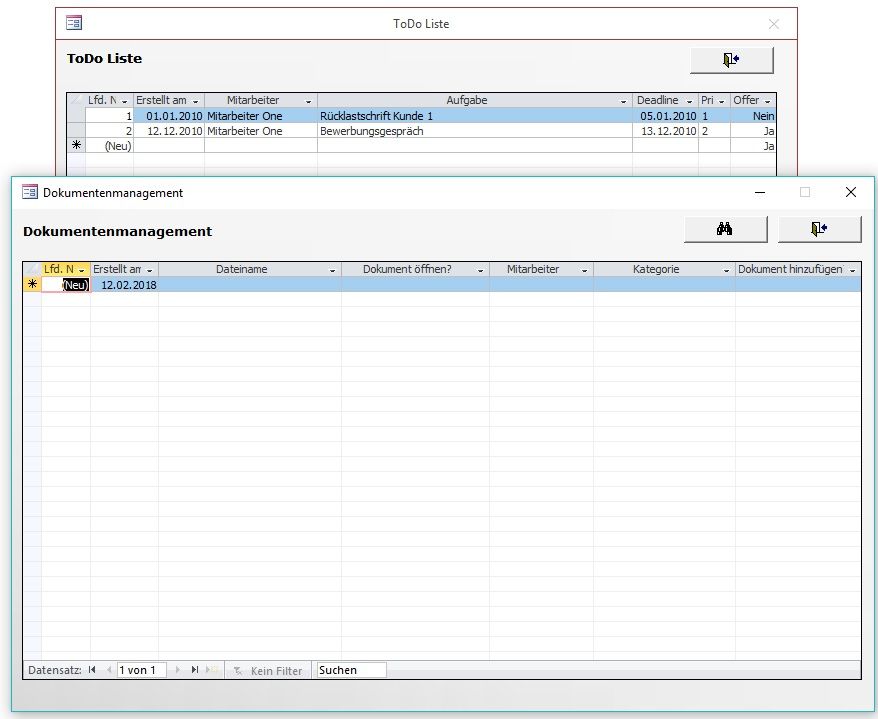Click the select-all corner of Dokumentenmanagement grid
This screenshot has height=719, width=878.
[32, 269]
